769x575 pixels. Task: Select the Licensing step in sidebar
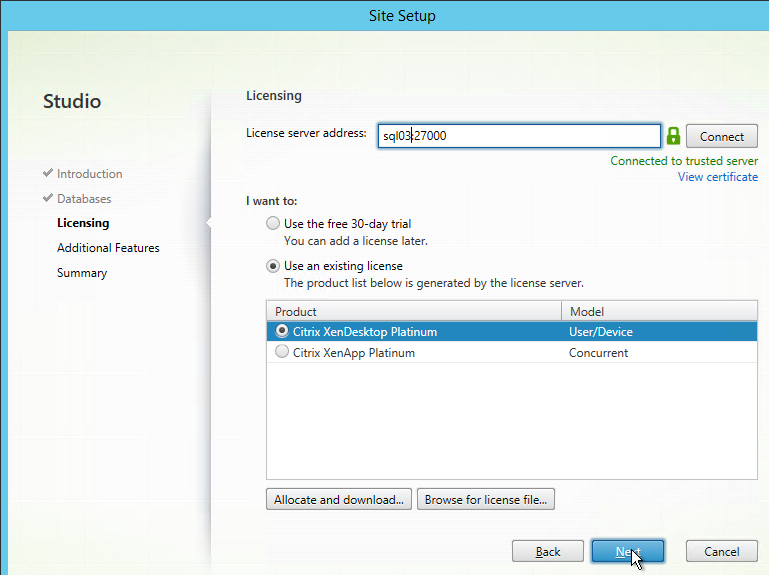pos(83,223)
